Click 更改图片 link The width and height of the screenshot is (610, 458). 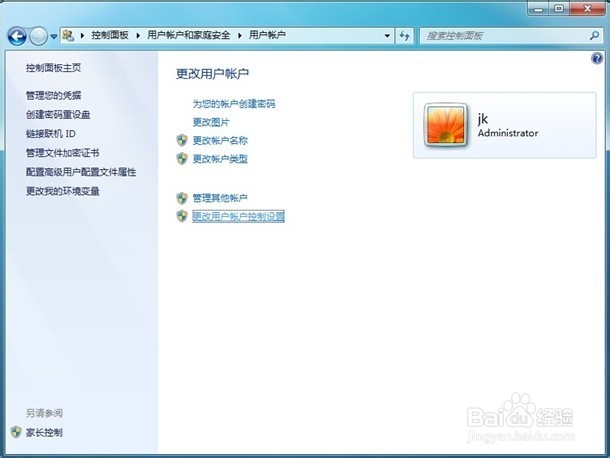[211, 122]
